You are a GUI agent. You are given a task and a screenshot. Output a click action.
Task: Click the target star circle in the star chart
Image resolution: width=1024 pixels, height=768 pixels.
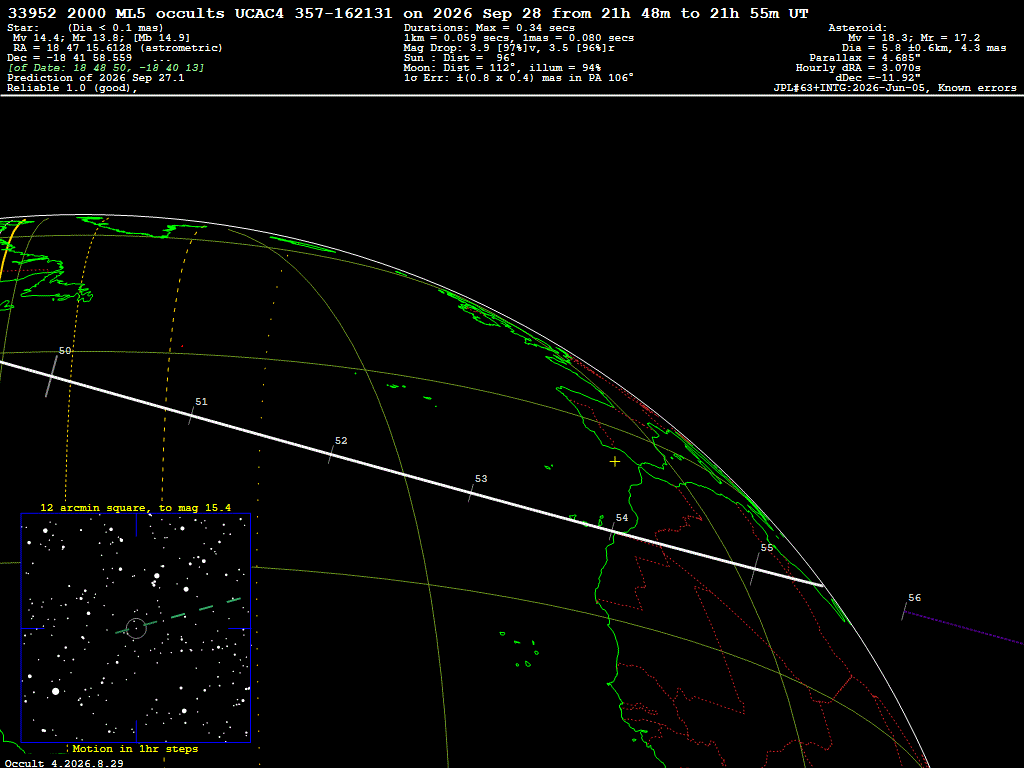pos(136,628)
